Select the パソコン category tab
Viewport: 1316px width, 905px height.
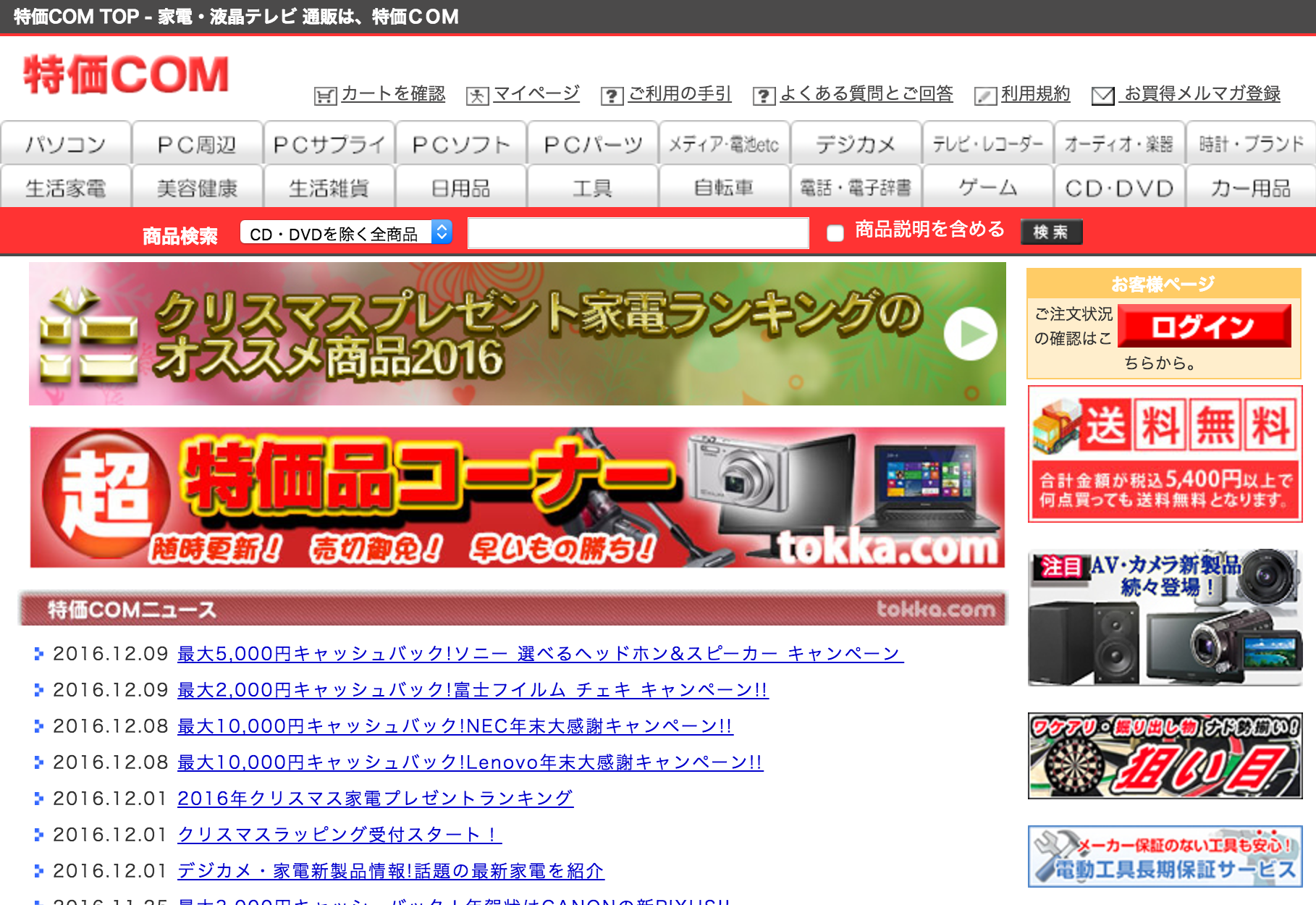[66, 144]
